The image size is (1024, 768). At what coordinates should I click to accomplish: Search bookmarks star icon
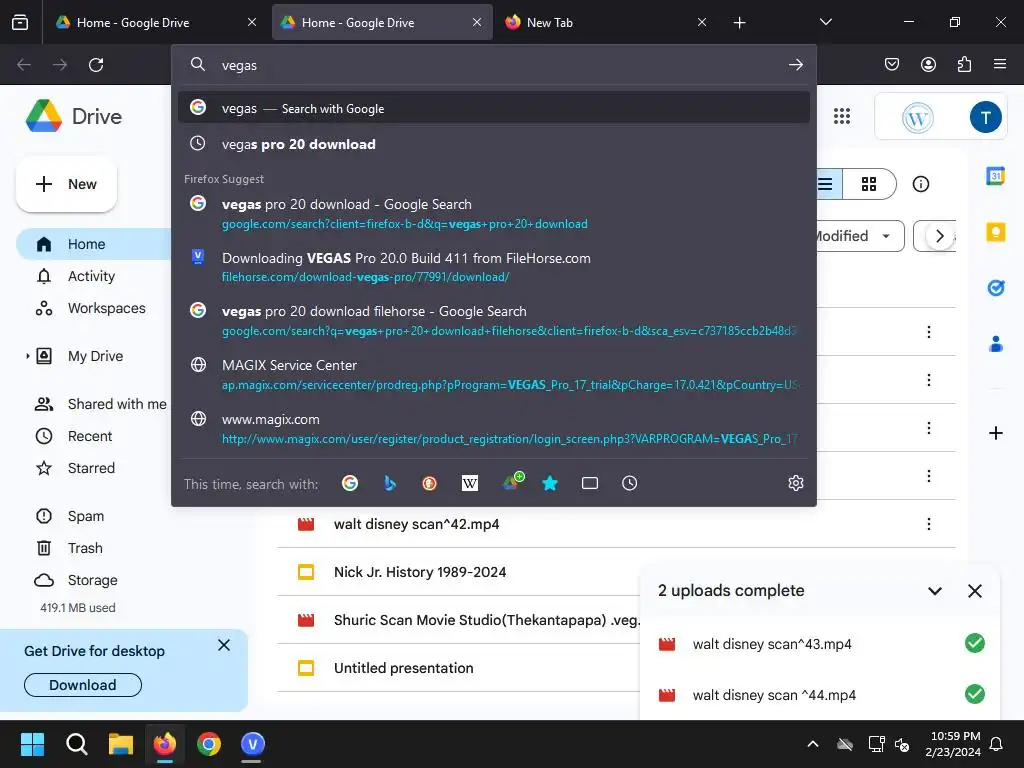coord(550,483)
